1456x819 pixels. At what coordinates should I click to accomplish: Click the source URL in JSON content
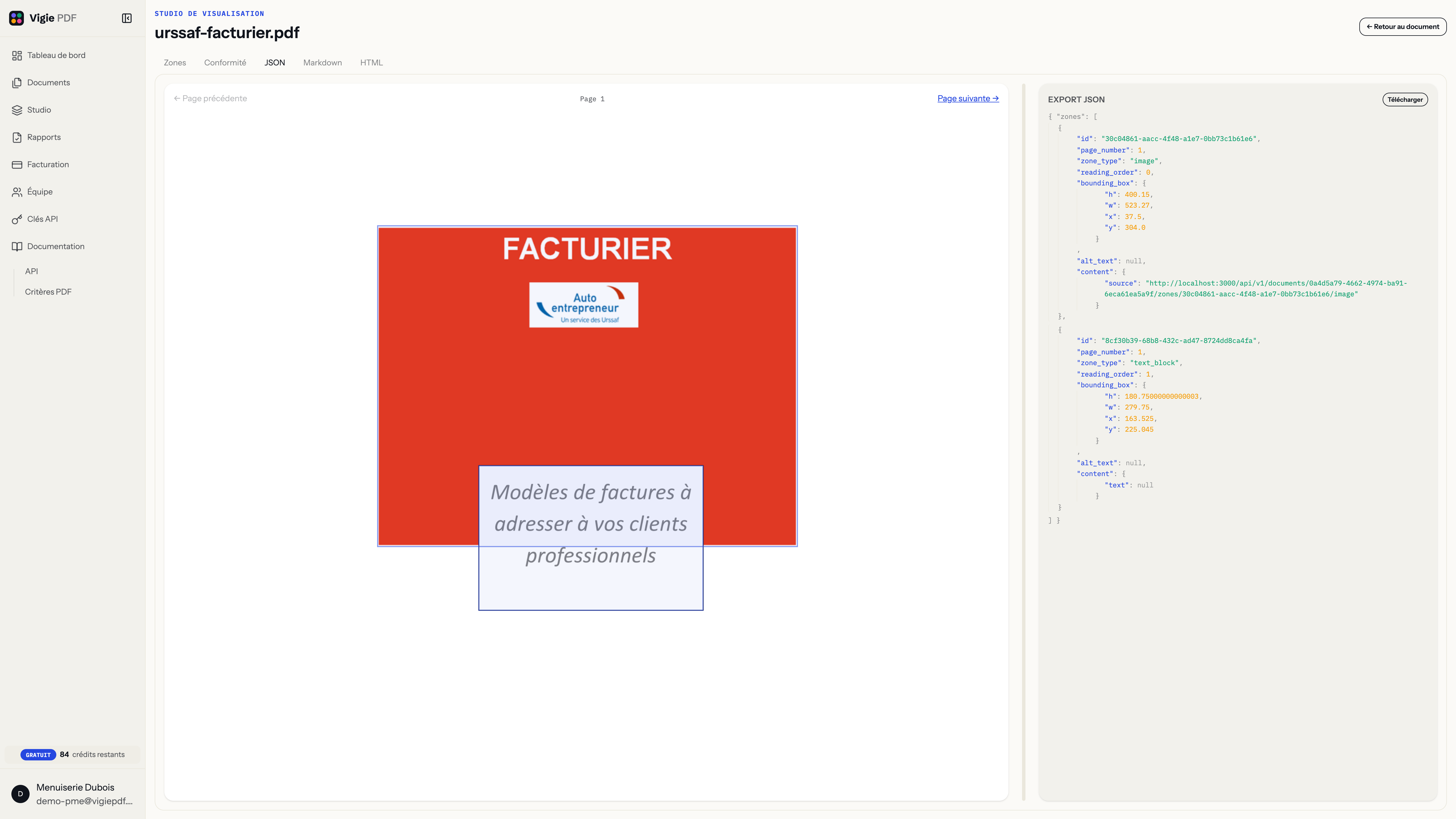tap(1256, 289)
